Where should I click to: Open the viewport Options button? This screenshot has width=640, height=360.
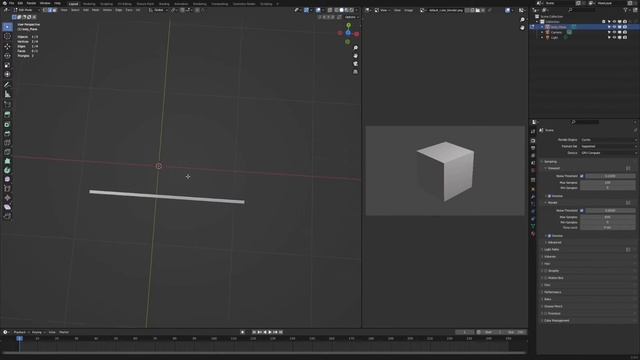[351, 17]
